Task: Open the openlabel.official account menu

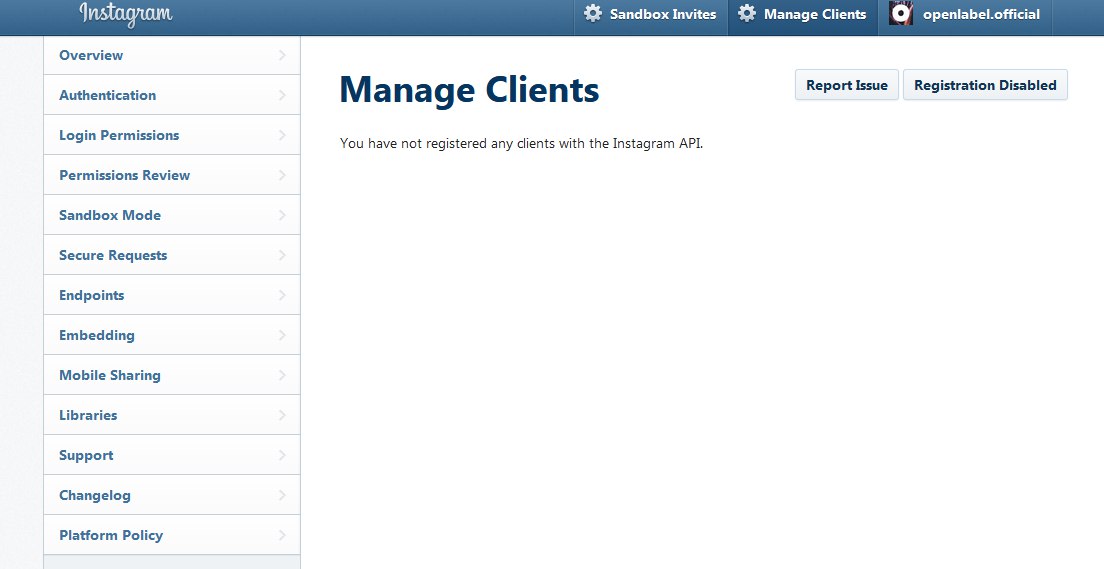Action: pos(965,17)
